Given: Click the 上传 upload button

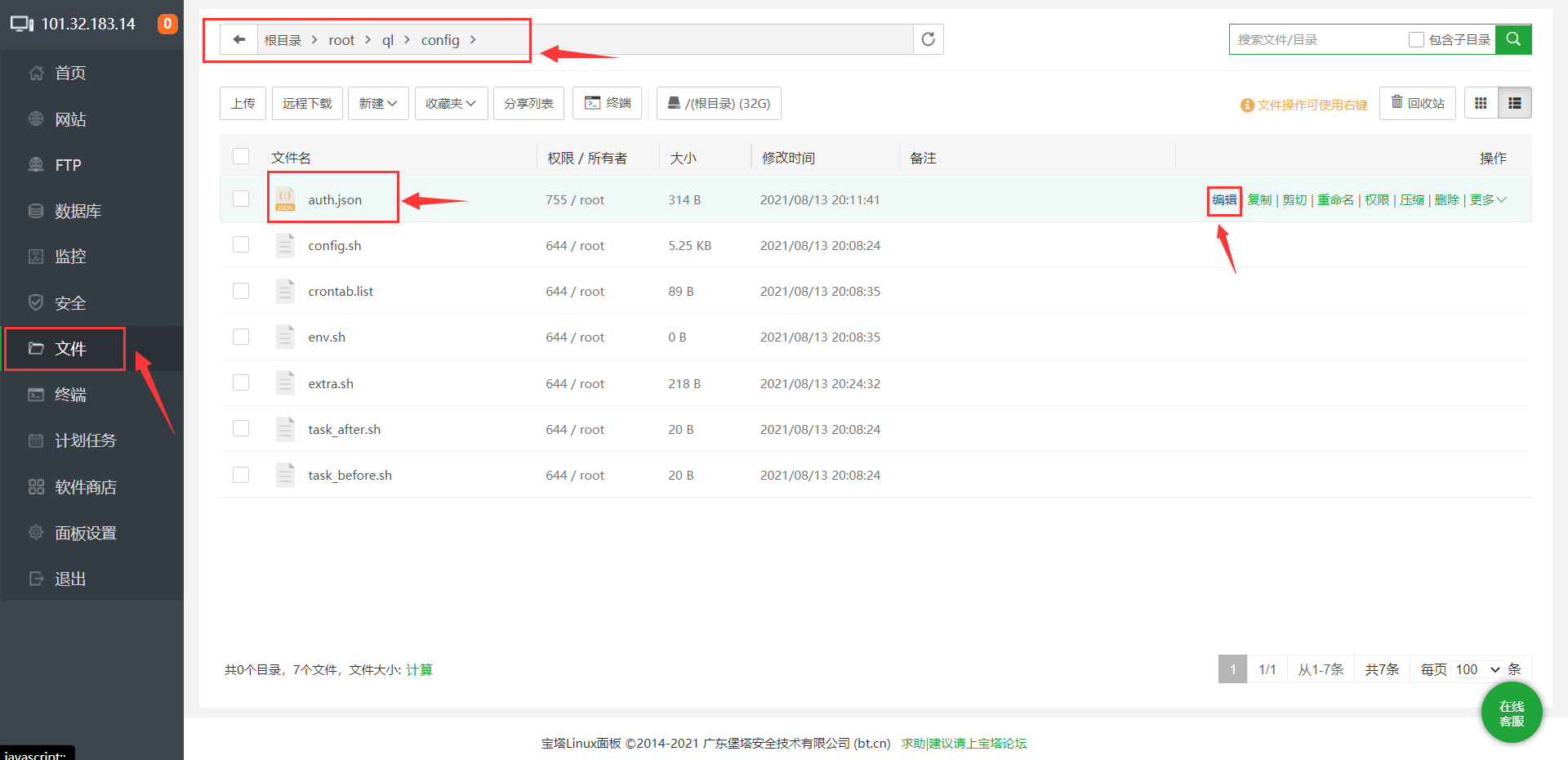Looking at the screenshot, I should (243, 103).
